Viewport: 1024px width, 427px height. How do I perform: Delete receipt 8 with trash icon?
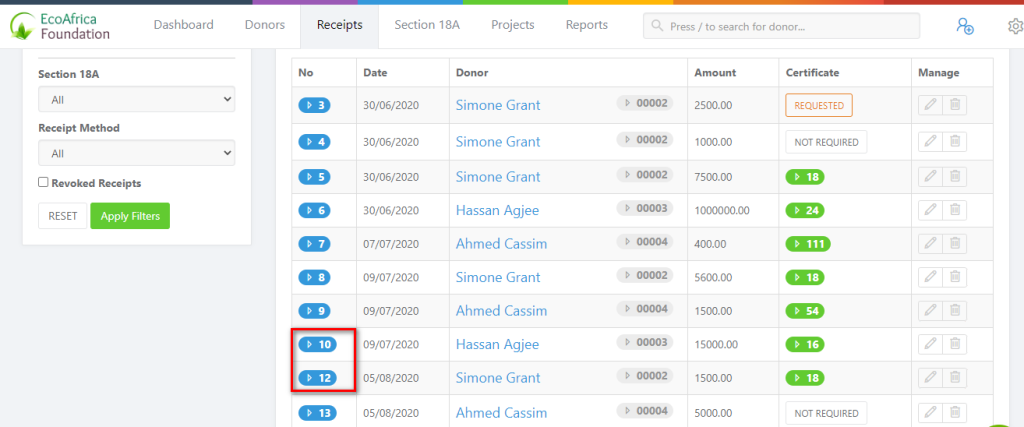[x=955, y=277]
